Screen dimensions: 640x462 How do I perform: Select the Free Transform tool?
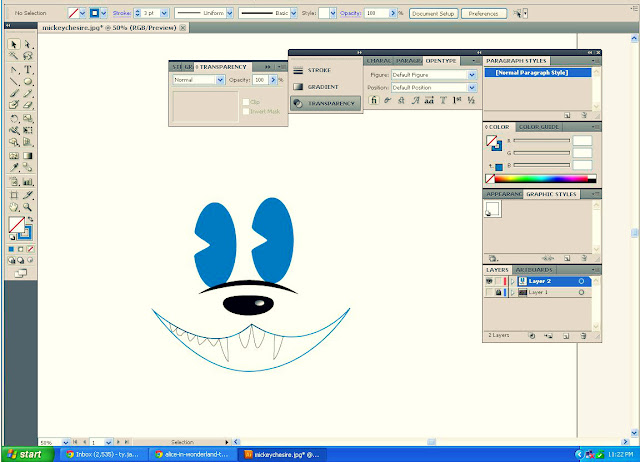[27, 131]
